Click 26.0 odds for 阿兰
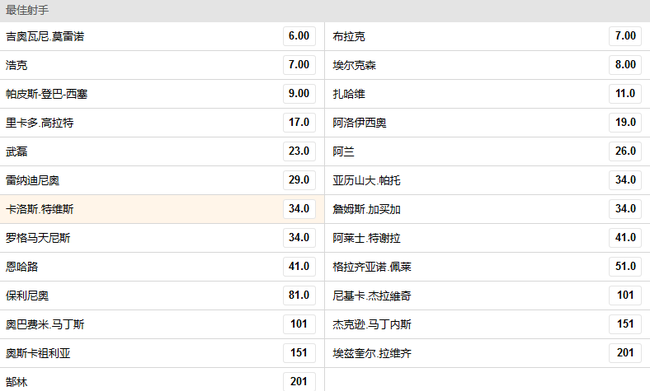650x391 pixels. tap(625, 151)
